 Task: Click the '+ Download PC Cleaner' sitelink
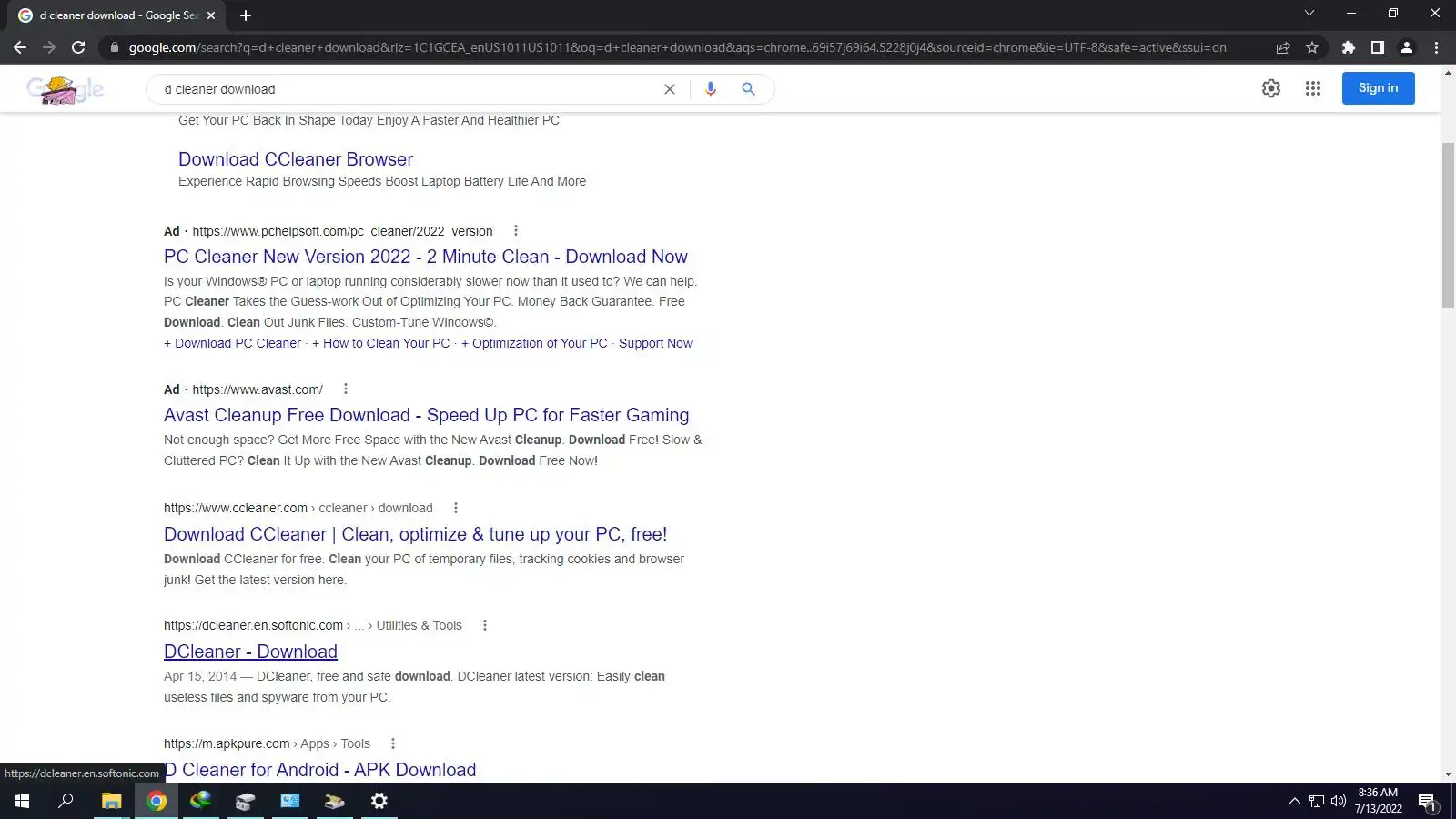coord(232,343)
